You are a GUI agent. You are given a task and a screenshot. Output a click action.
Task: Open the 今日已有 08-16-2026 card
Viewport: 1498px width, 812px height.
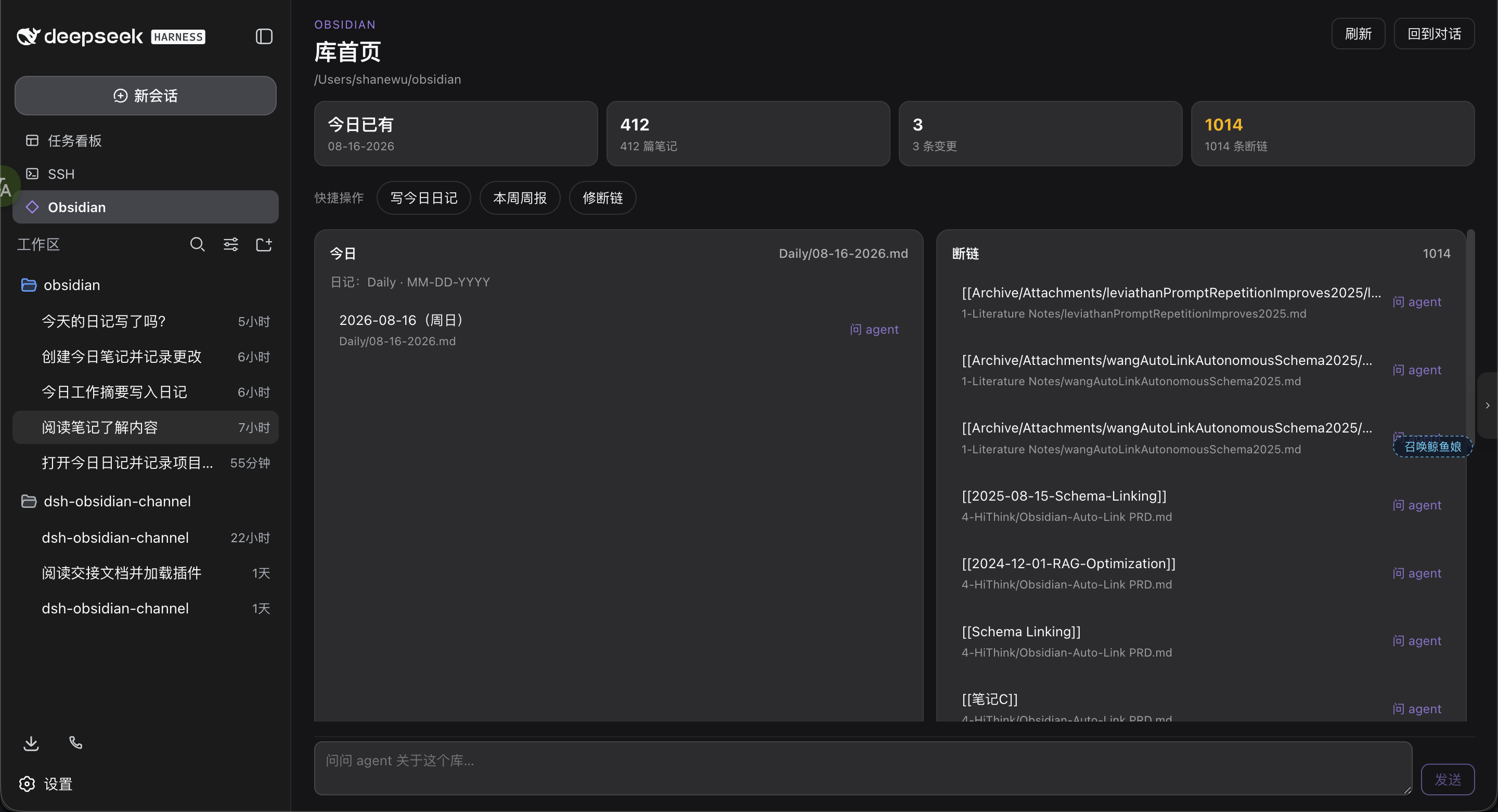(456, 134)
